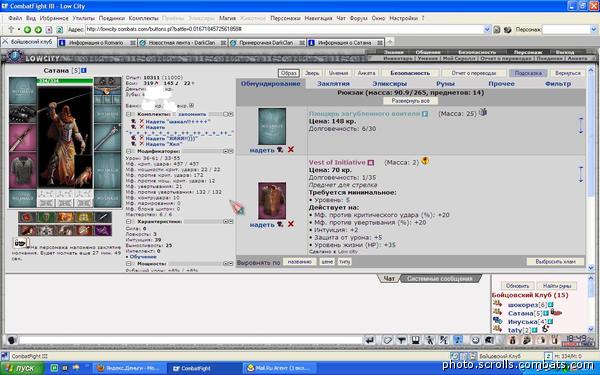Viewport: 600px width, 375px height.
Task: Click the Выбросить хлам button
Action: 556,262
